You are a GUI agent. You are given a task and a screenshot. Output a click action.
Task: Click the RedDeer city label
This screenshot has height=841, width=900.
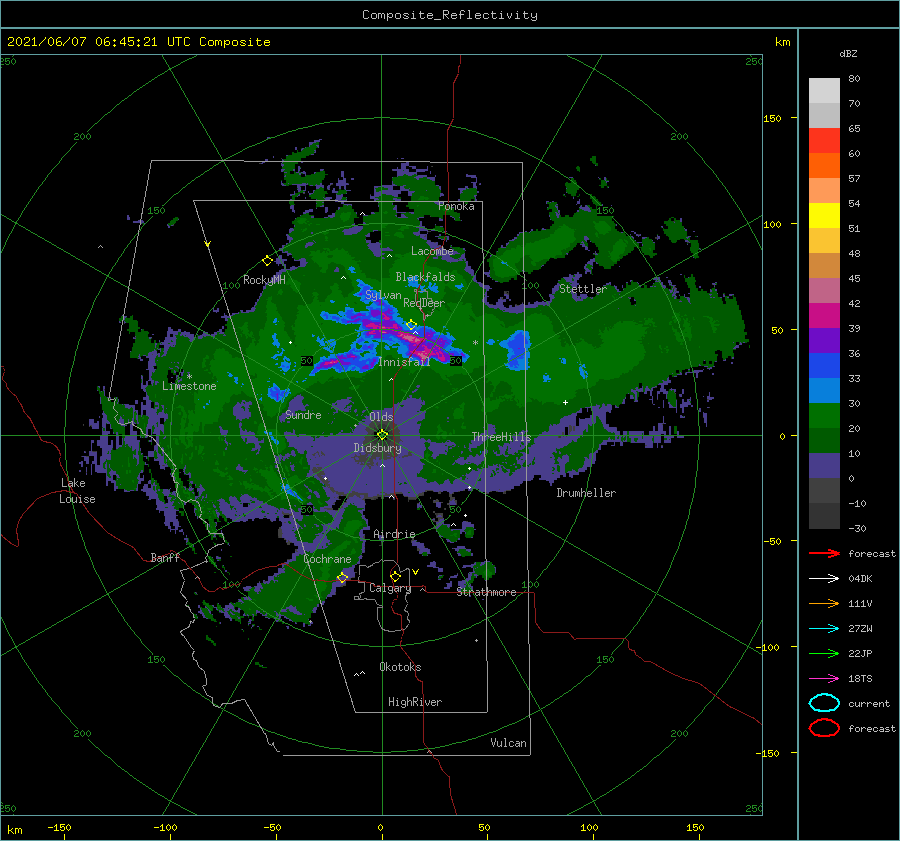pyautogui.click(x=424, y=303)
